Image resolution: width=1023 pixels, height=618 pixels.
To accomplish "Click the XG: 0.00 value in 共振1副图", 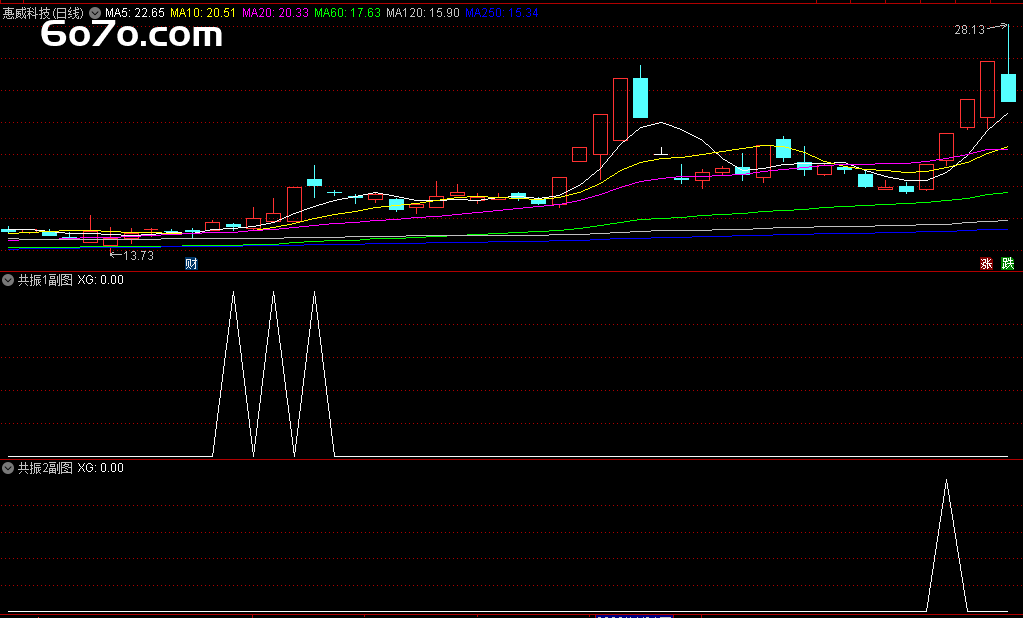I will [x=101, y=281].
